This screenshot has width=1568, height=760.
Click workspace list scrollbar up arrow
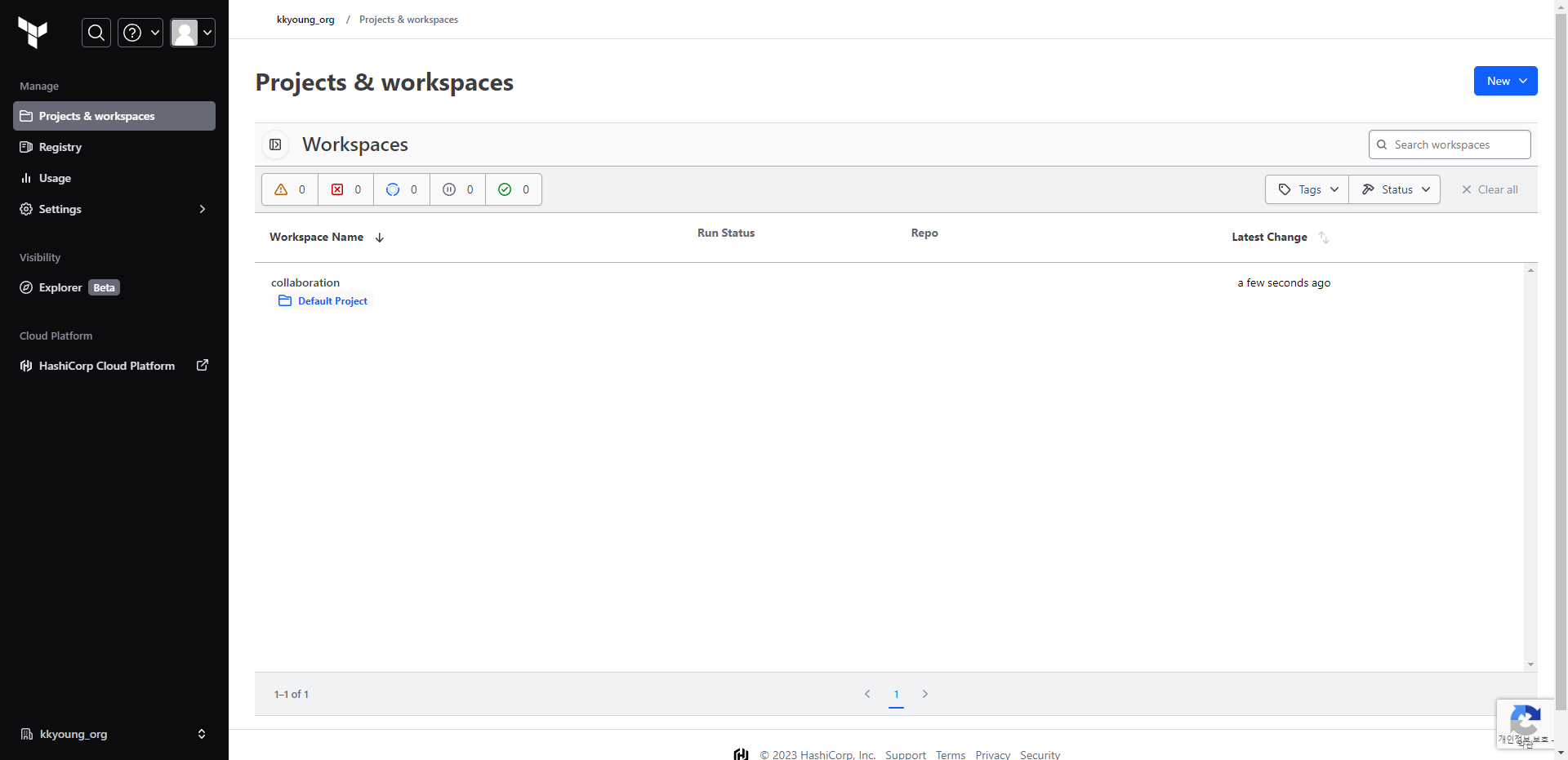pyautogui.click(x=1530, y=270)
